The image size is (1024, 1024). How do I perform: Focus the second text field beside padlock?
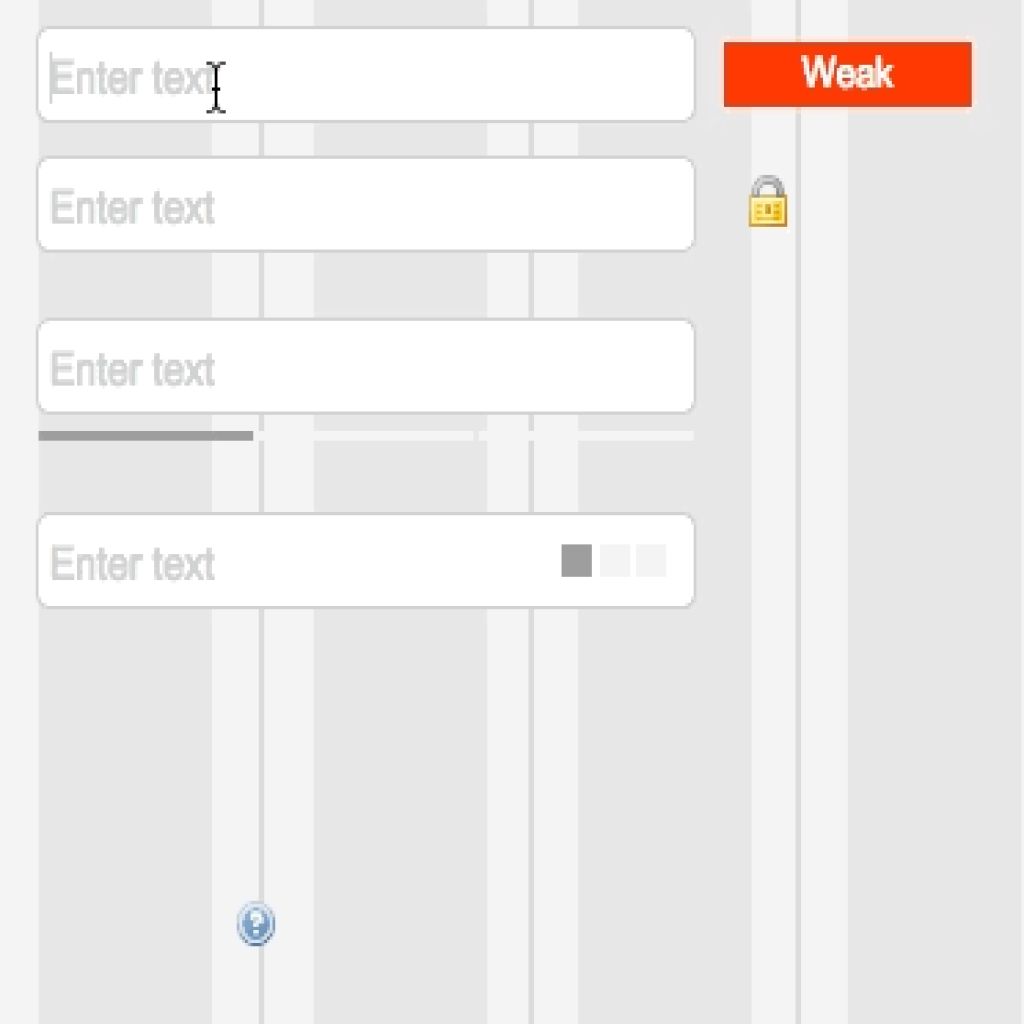click(366, 204)
